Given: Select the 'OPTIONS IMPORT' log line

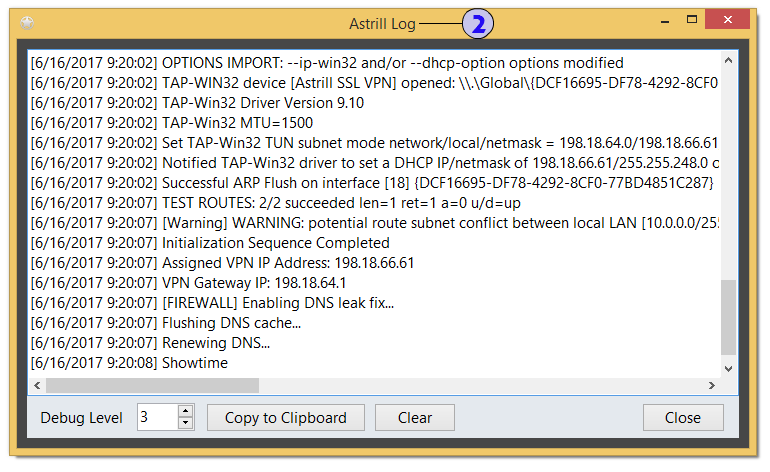Looking at the screenshot, I should [x=327, y=63].
